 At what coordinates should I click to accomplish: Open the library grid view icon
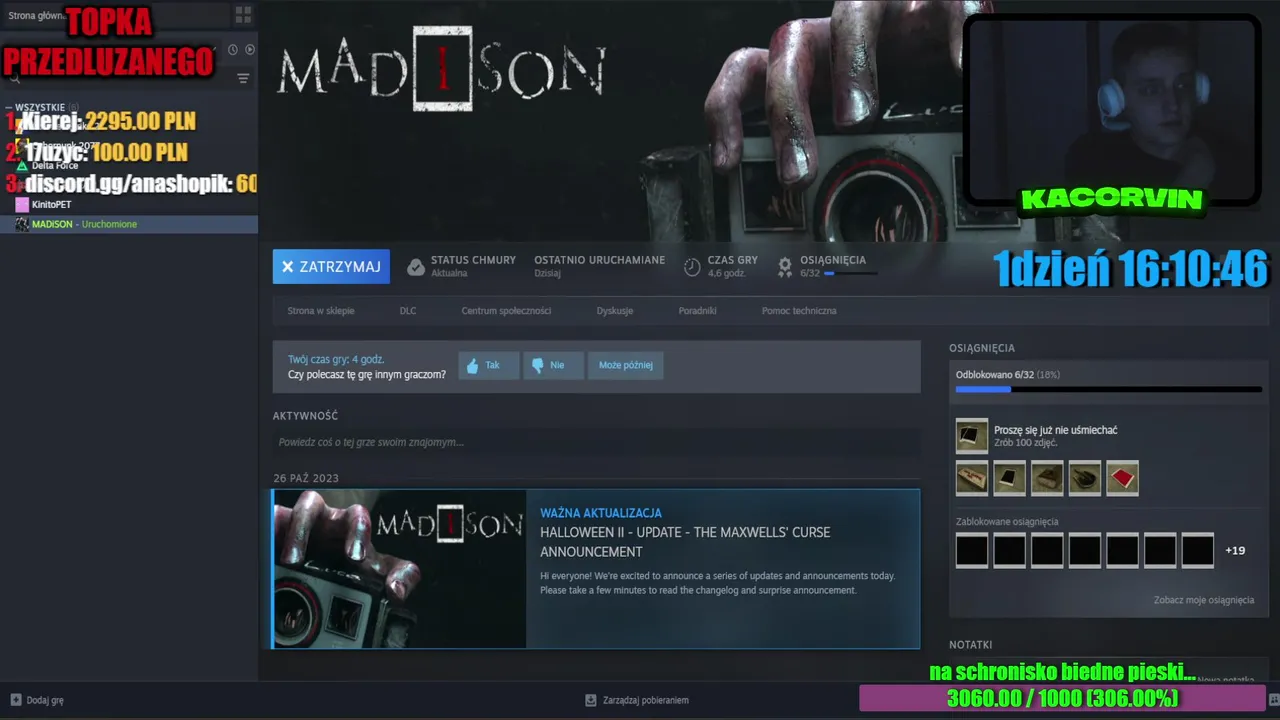pyautogui.click(x=243, y=15)
